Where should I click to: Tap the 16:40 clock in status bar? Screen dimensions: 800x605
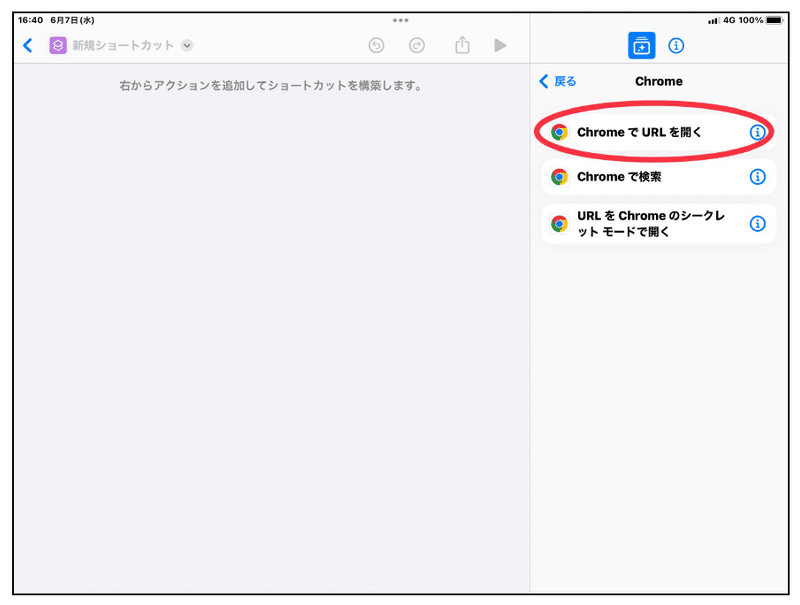pyautogui.click(x=31, y=20)
